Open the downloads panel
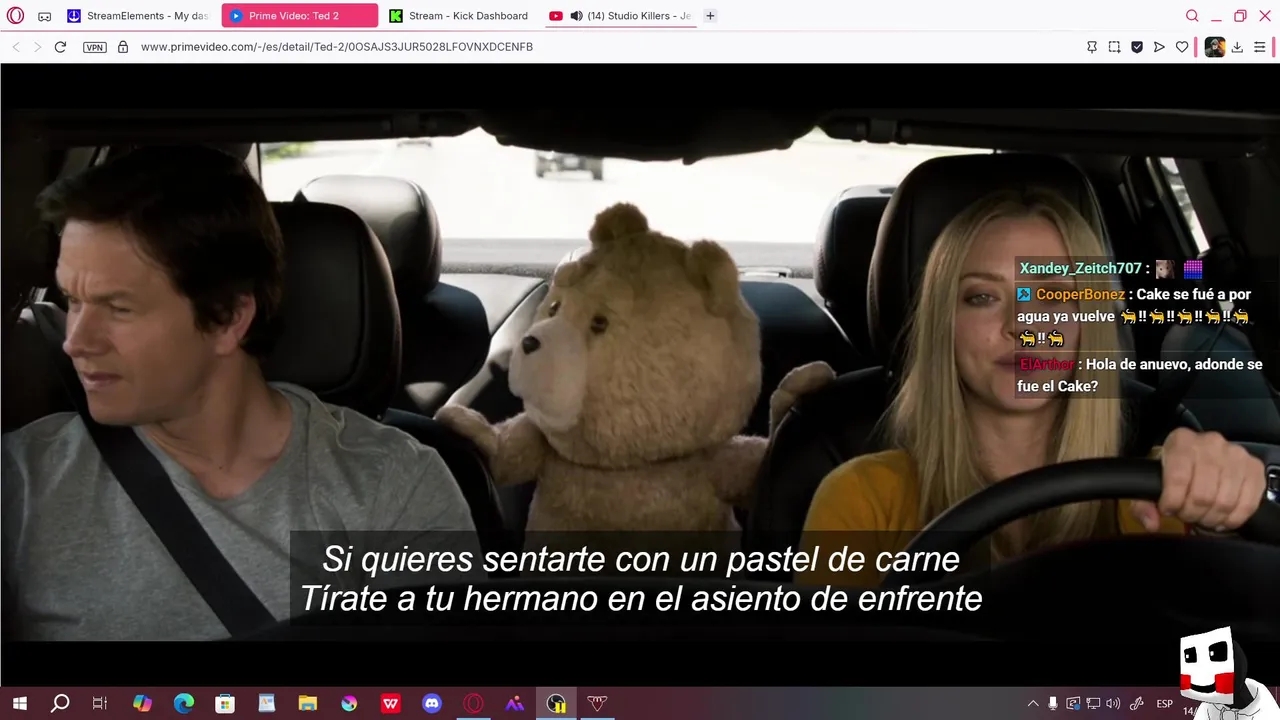Viewport: 1280px width, 720px height. pos(1237,47)
